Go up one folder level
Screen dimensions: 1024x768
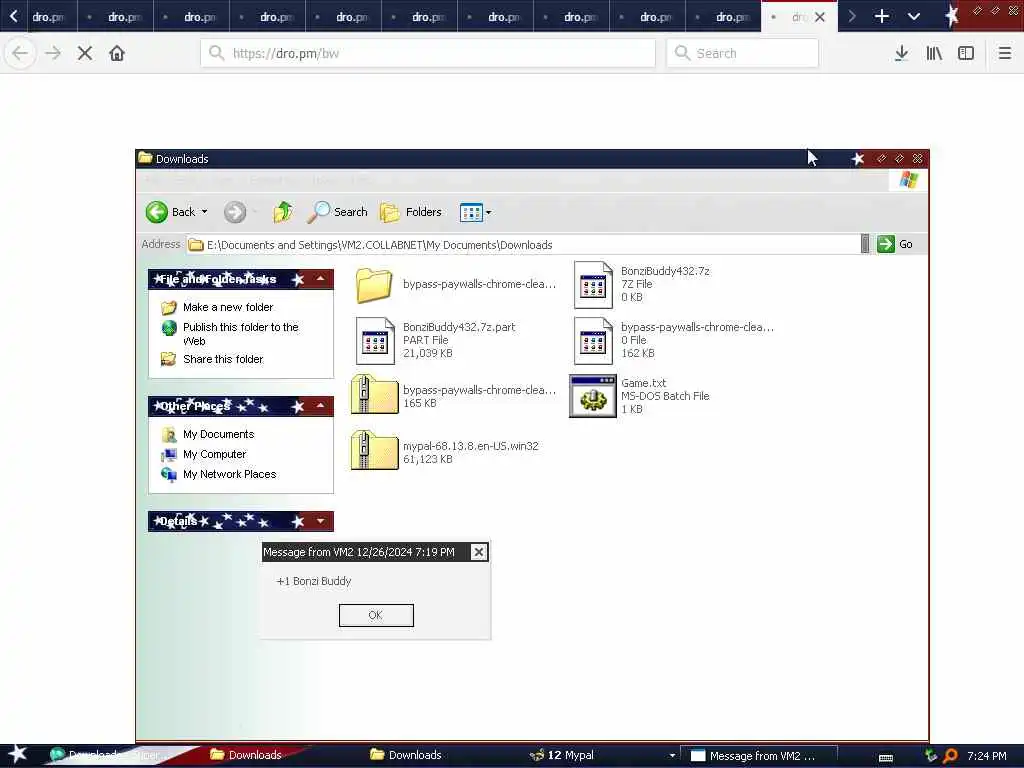click(283, 212)
